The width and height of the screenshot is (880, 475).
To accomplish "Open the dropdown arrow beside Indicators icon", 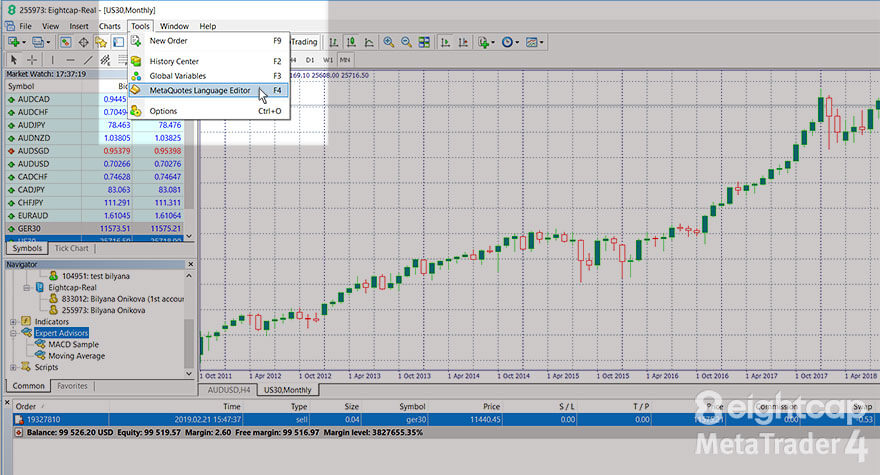I will (493, 42).
